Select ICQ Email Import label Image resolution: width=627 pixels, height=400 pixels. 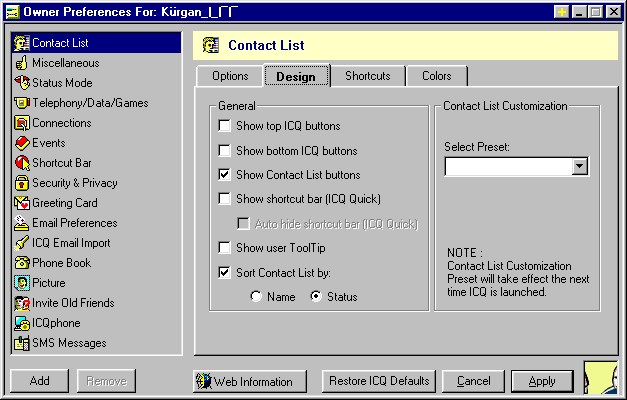(71, 243)
